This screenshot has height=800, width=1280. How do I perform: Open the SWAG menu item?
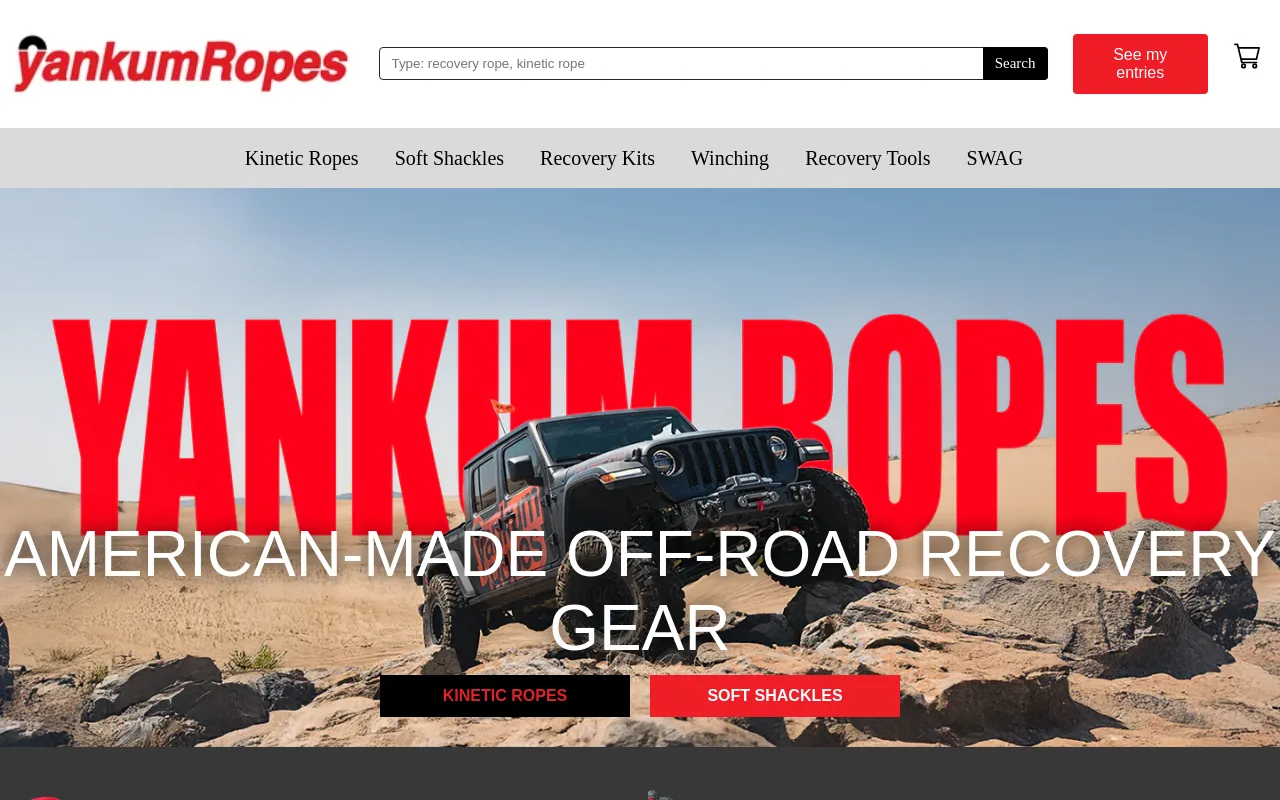(x=994, y=158)
